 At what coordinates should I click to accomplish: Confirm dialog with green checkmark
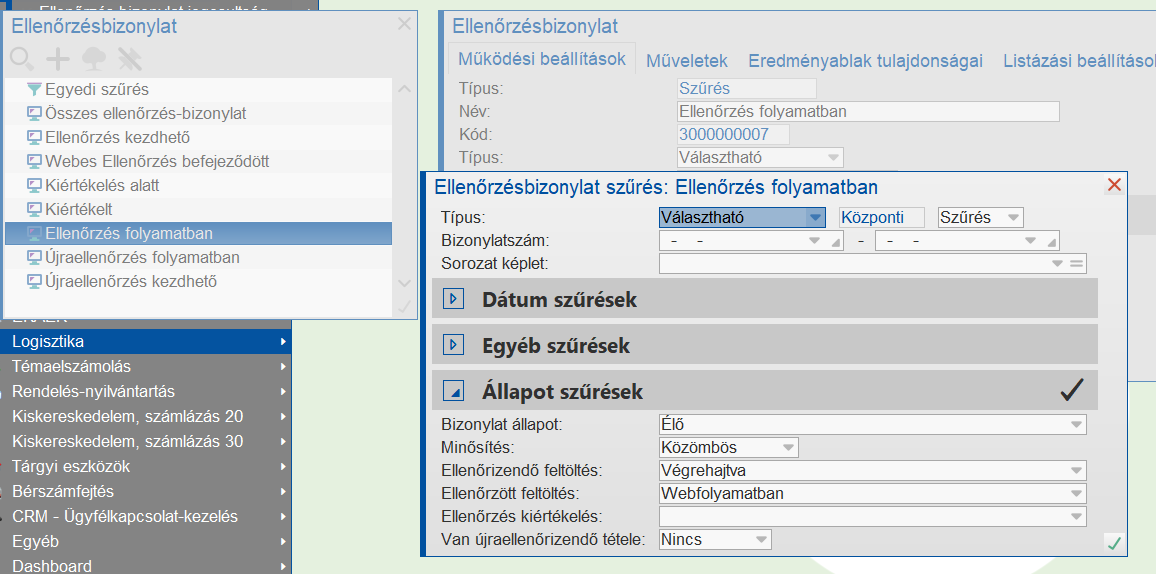pos(1114,544)
